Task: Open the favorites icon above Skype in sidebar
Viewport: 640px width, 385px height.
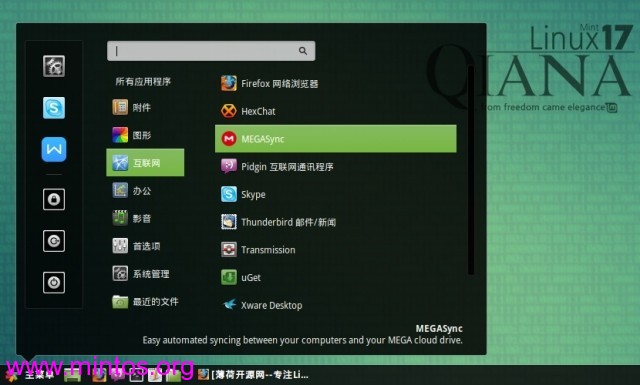Action: tap(54, 66)
